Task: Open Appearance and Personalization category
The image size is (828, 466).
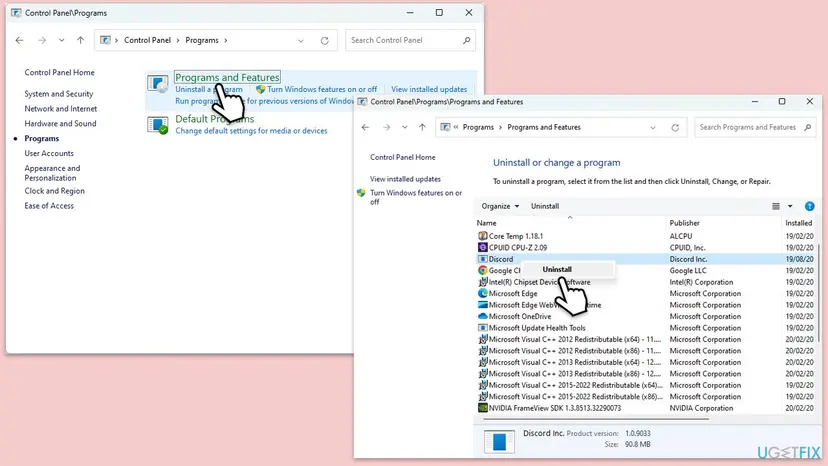Action: point(52,173)
